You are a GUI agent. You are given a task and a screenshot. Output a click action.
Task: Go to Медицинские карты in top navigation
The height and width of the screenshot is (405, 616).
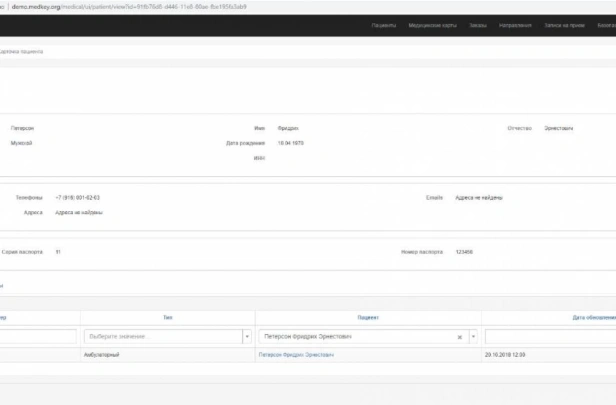[x=433, y=25]
